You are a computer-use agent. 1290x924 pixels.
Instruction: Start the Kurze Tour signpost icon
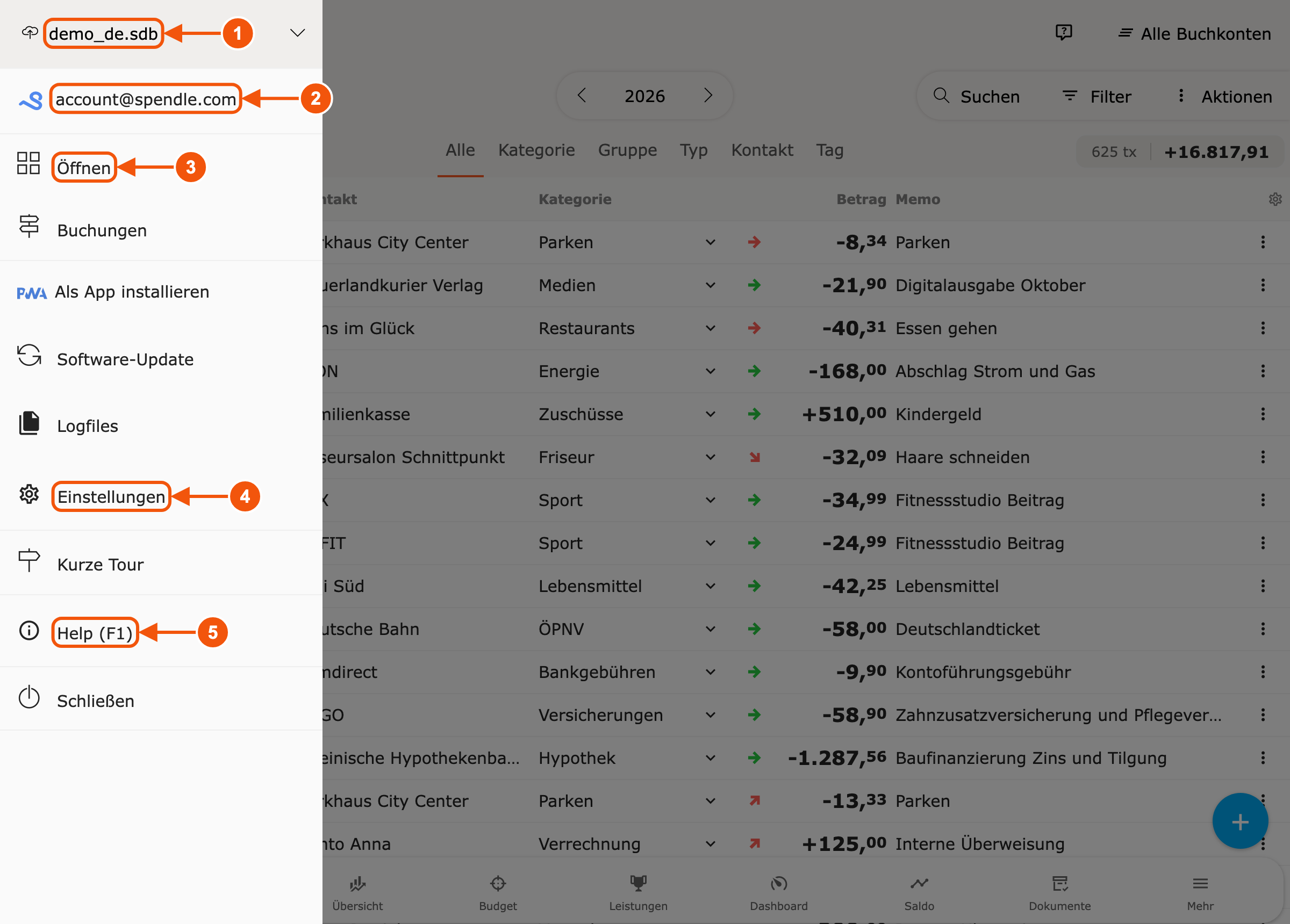(29, 561)
